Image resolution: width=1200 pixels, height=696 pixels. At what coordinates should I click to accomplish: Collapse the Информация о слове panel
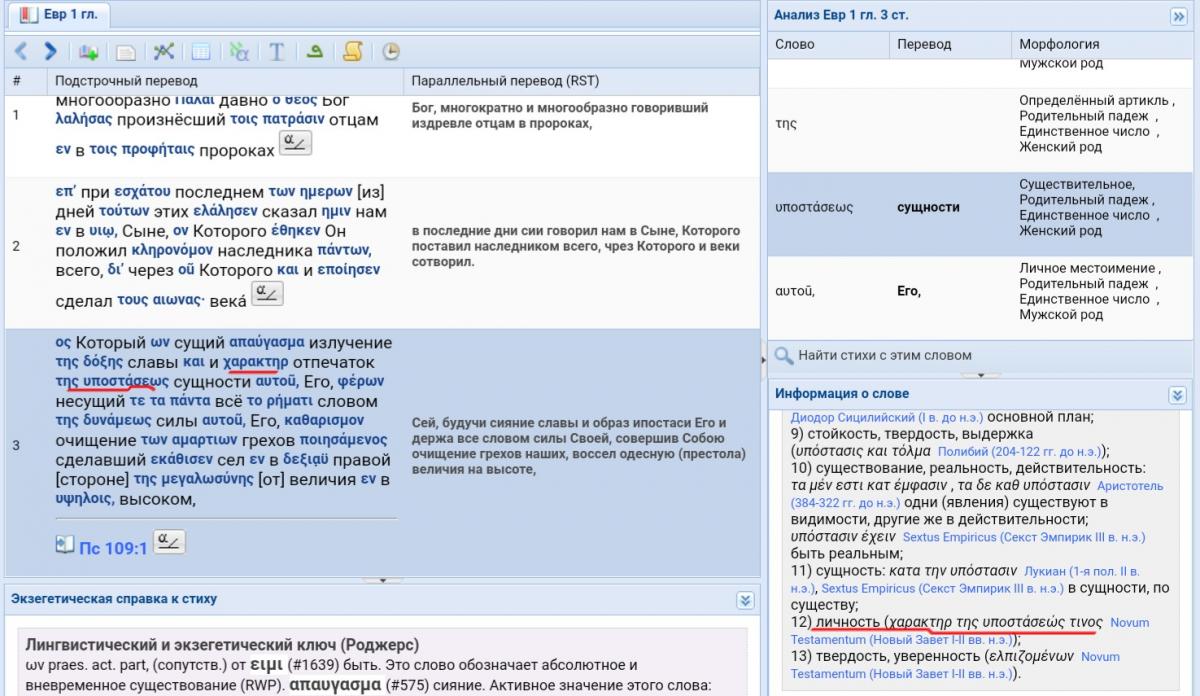pyautogui.click(x=1177, y=395)
